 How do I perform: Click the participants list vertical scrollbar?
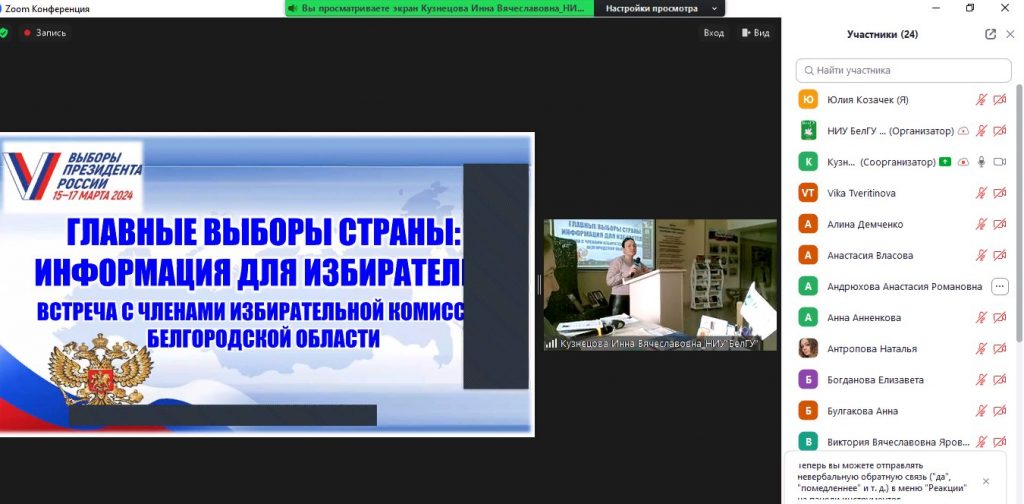1019,212
